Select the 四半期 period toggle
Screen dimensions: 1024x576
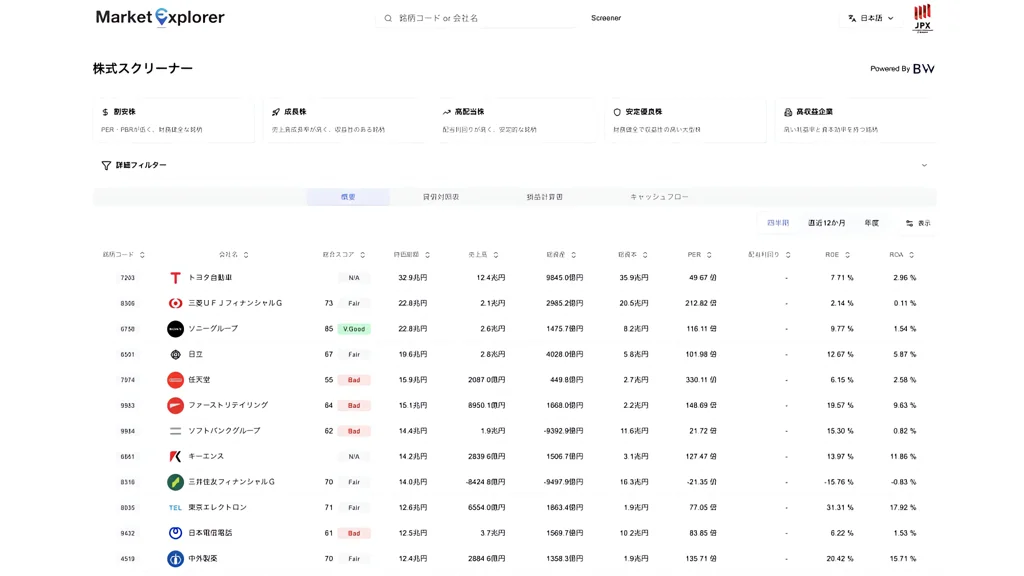778,223
